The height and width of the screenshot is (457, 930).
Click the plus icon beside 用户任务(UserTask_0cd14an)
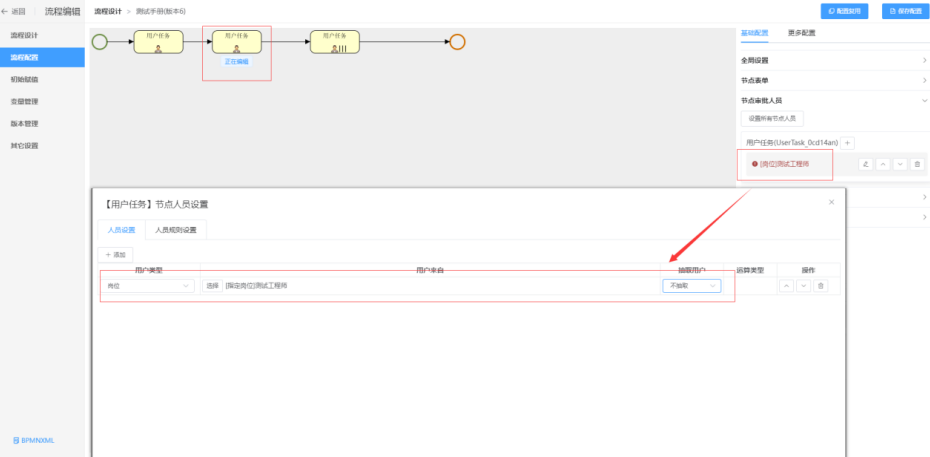(848, 143)
